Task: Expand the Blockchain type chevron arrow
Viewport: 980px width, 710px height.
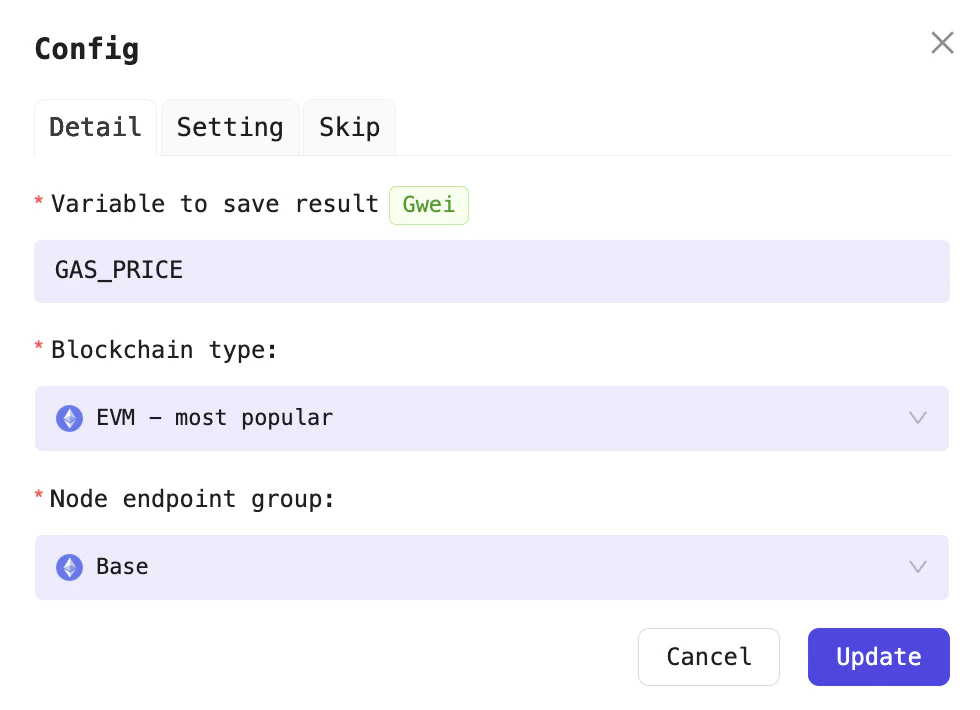Action: click(917, 418)
